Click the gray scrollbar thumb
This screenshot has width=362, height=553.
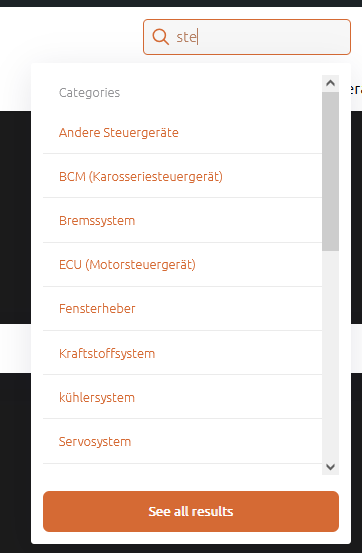tap(331, 171)
